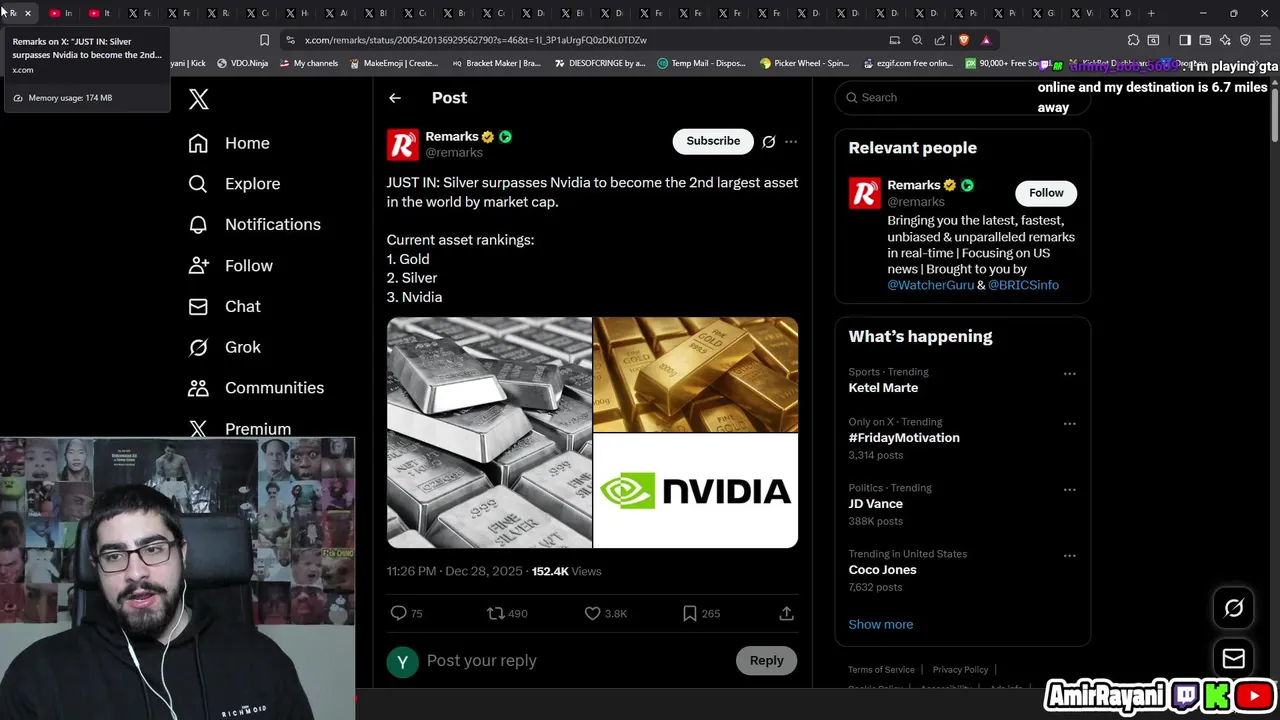1280x720 pixels.
Task: Open more options for JD Vance trend
Action: (x=1069, y=490)
